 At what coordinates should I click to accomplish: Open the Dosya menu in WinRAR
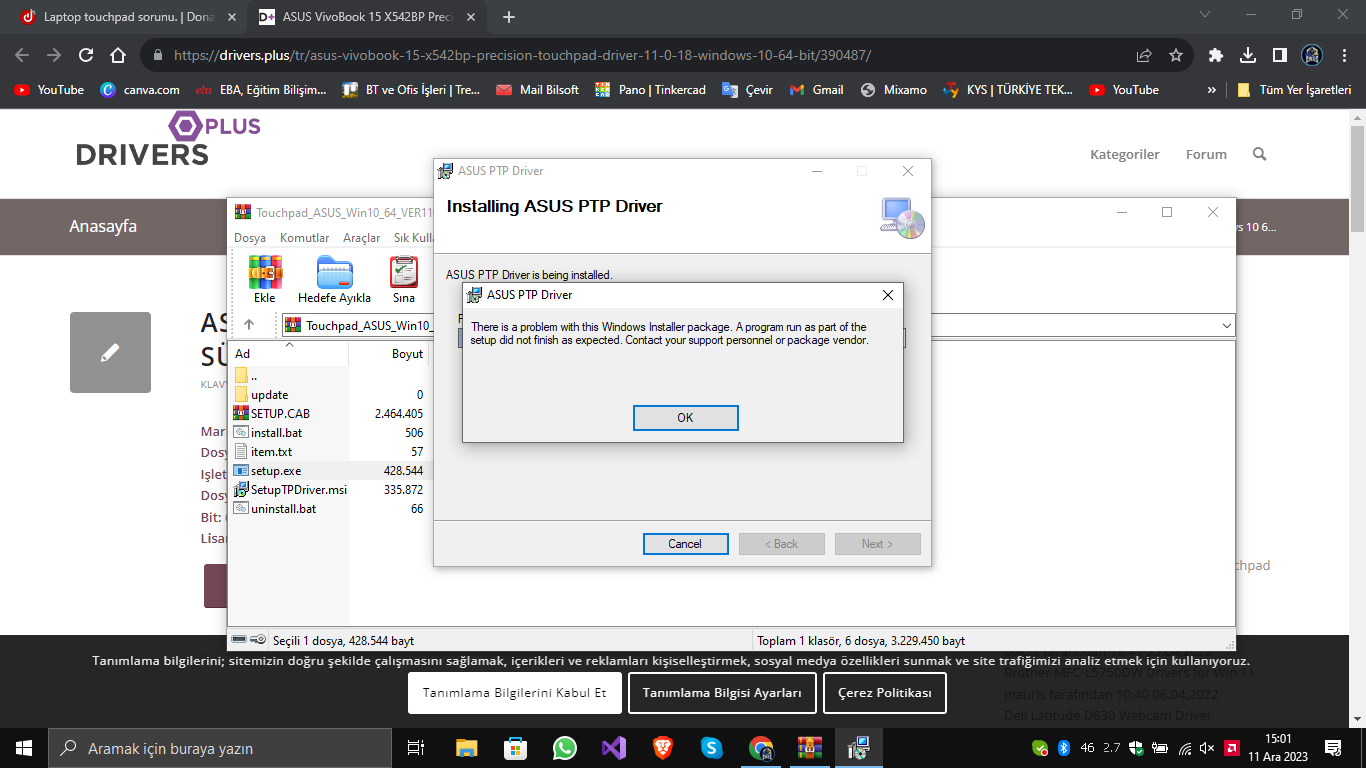[x=250, y=238]
